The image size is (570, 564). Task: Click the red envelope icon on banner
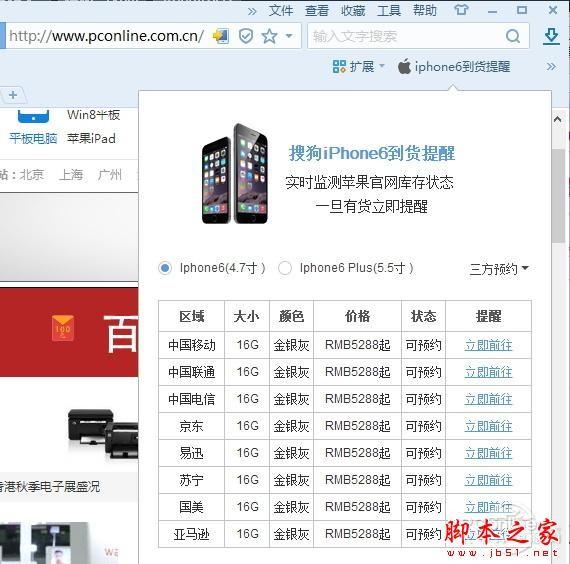tap(63, 328)
